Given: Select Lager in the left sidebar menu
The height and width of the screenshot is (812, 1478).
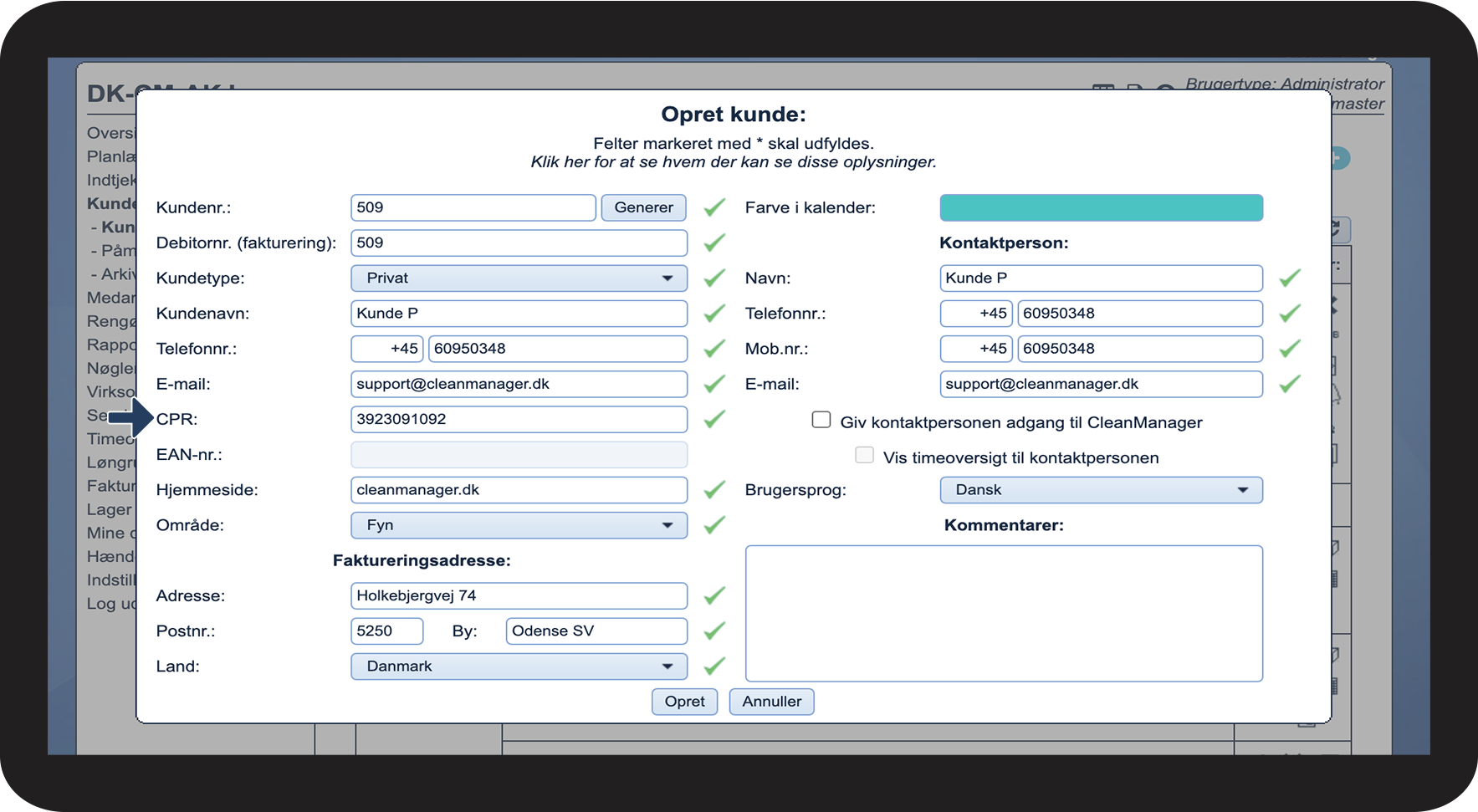Looking at the screenshot, I should 110,509.
